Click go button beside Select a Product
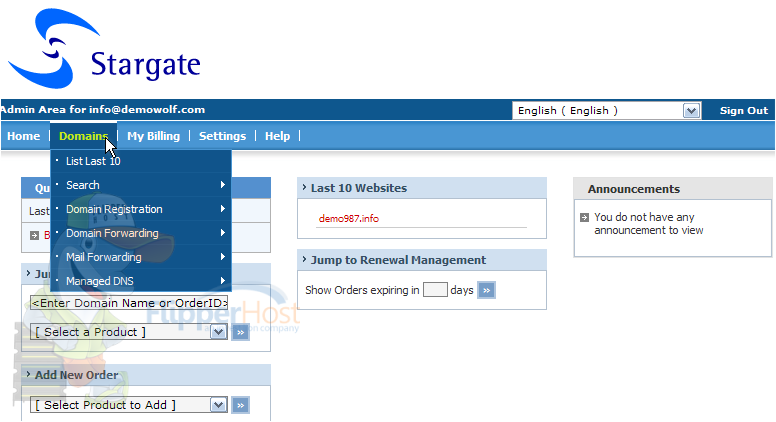776x422 pixels. click(x=241, y=332)
